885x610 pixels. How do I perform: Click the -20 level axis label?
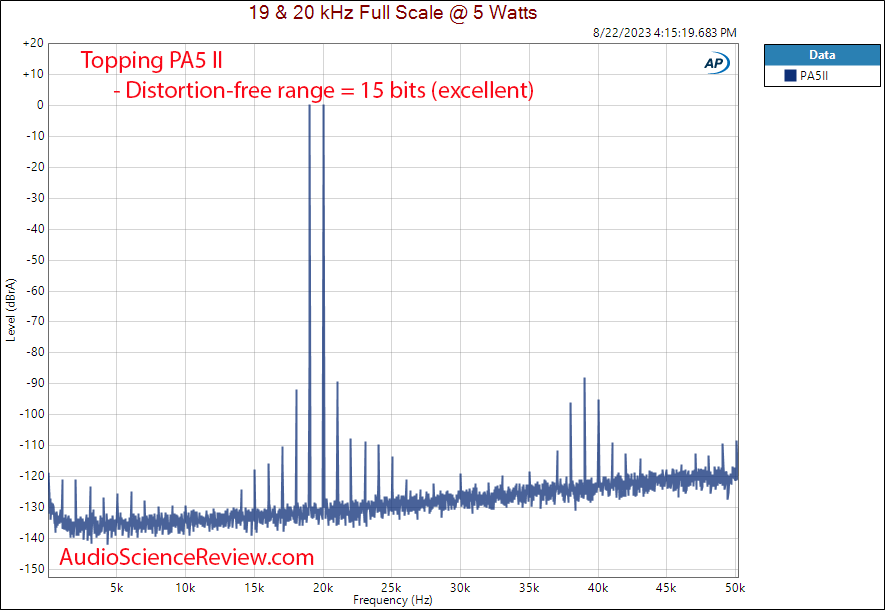point(35,167)
